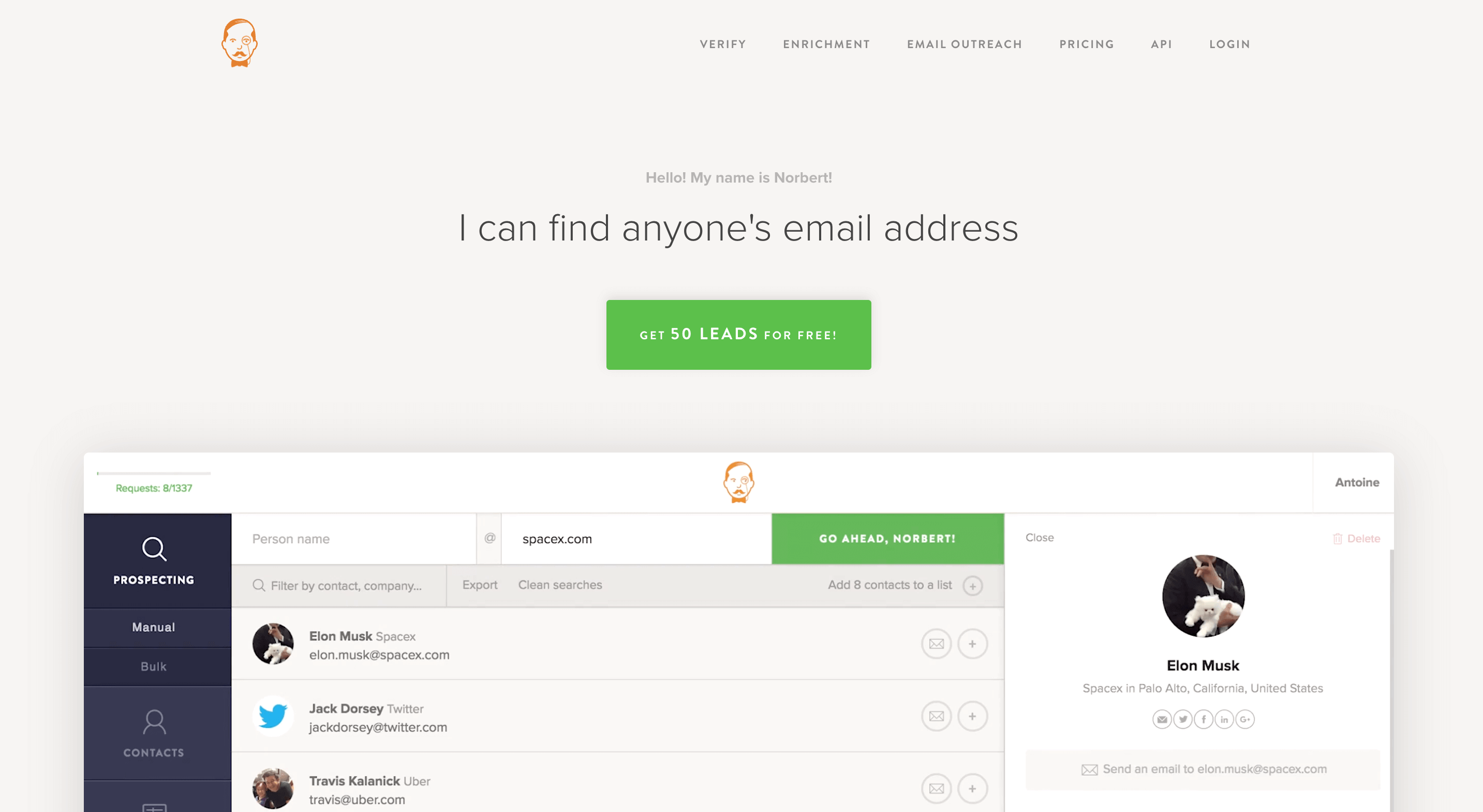Click the GO AHEAD NORBERT button
The width and height of the screenshot is (1483, 812).
coord(887,538)
